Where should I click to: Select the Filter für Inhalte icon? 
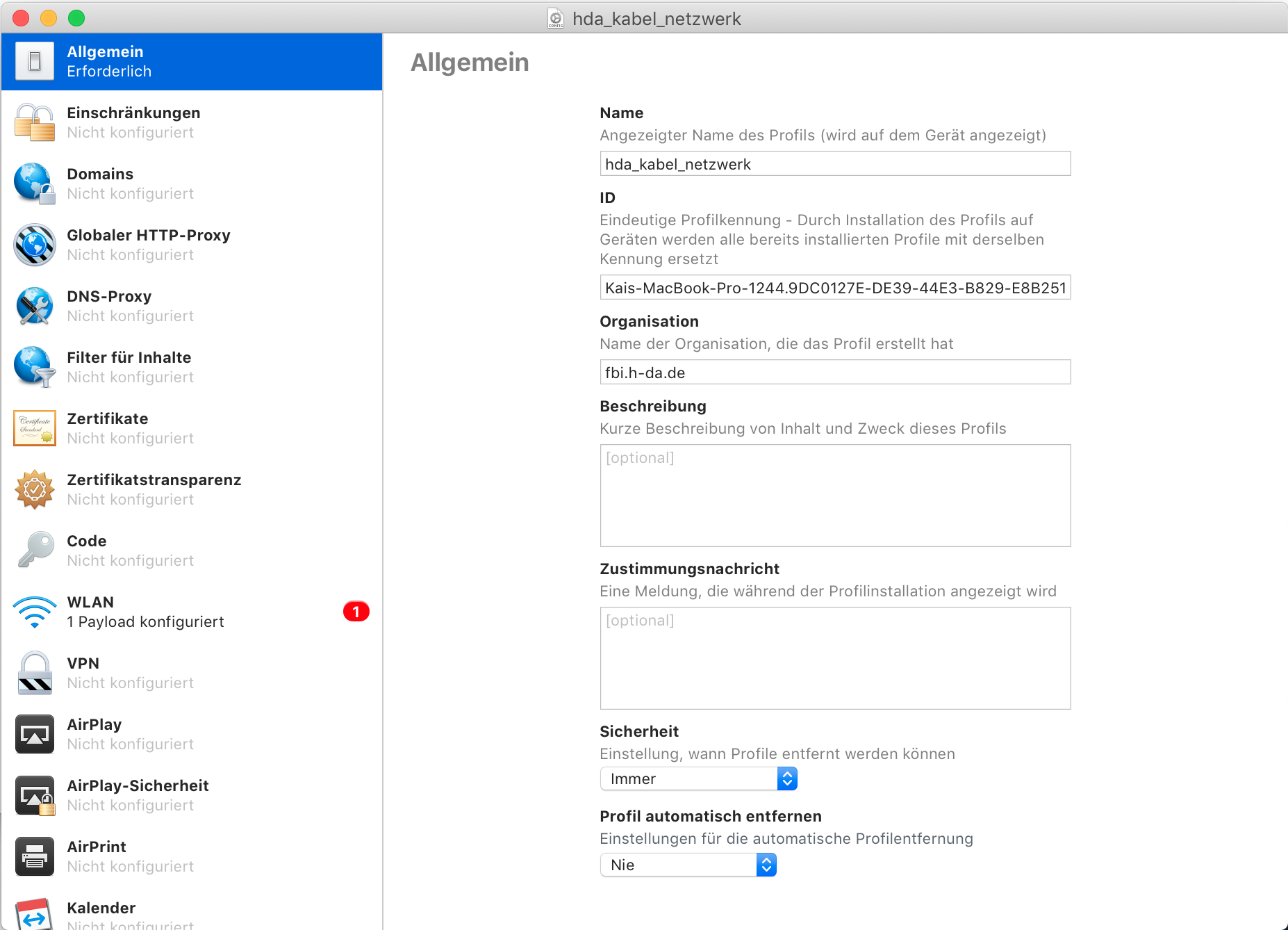(x=34, y=367)
